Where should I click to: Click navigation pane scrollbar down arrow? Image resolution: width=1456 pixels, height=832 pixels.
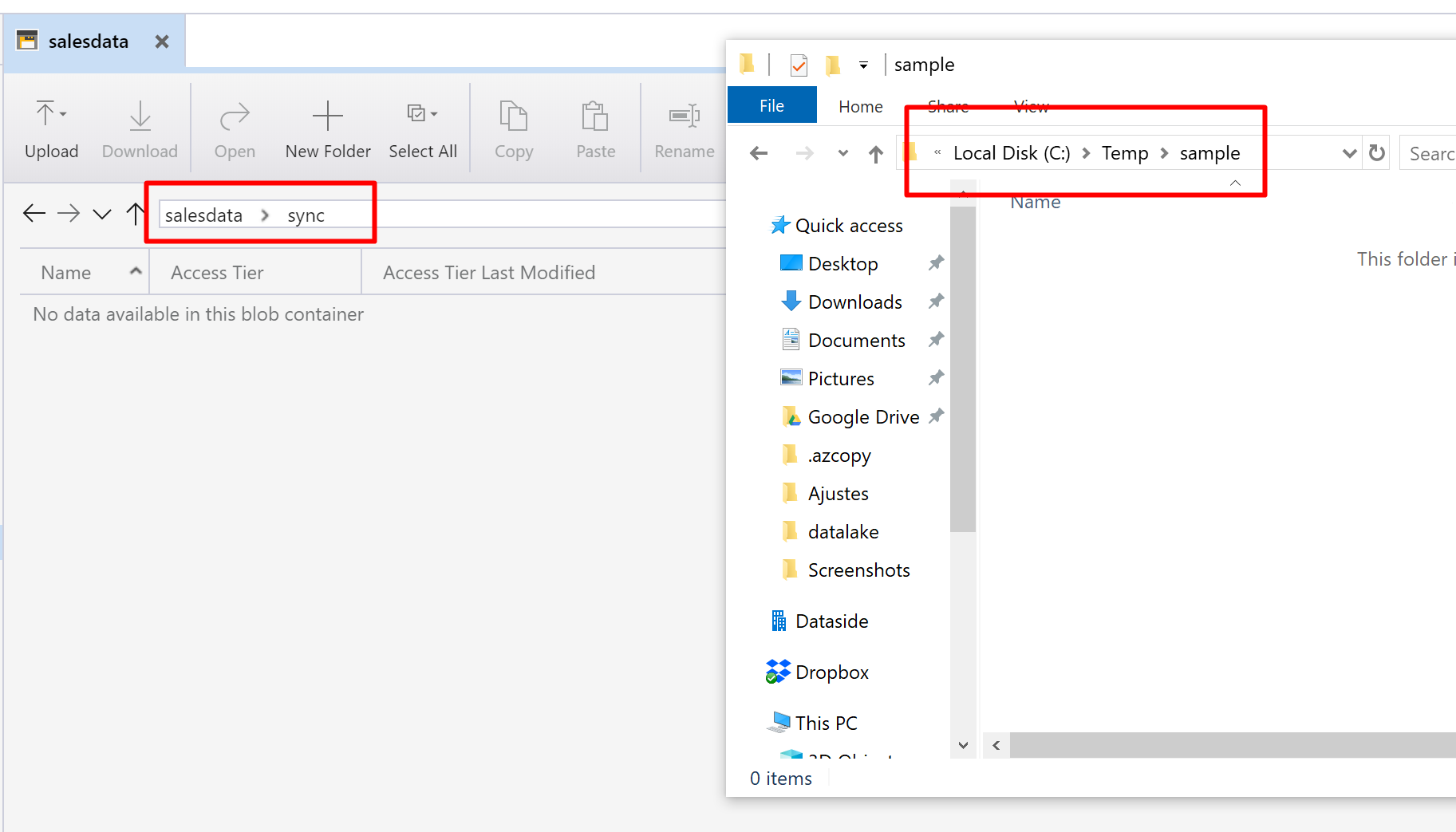[963, 745]
